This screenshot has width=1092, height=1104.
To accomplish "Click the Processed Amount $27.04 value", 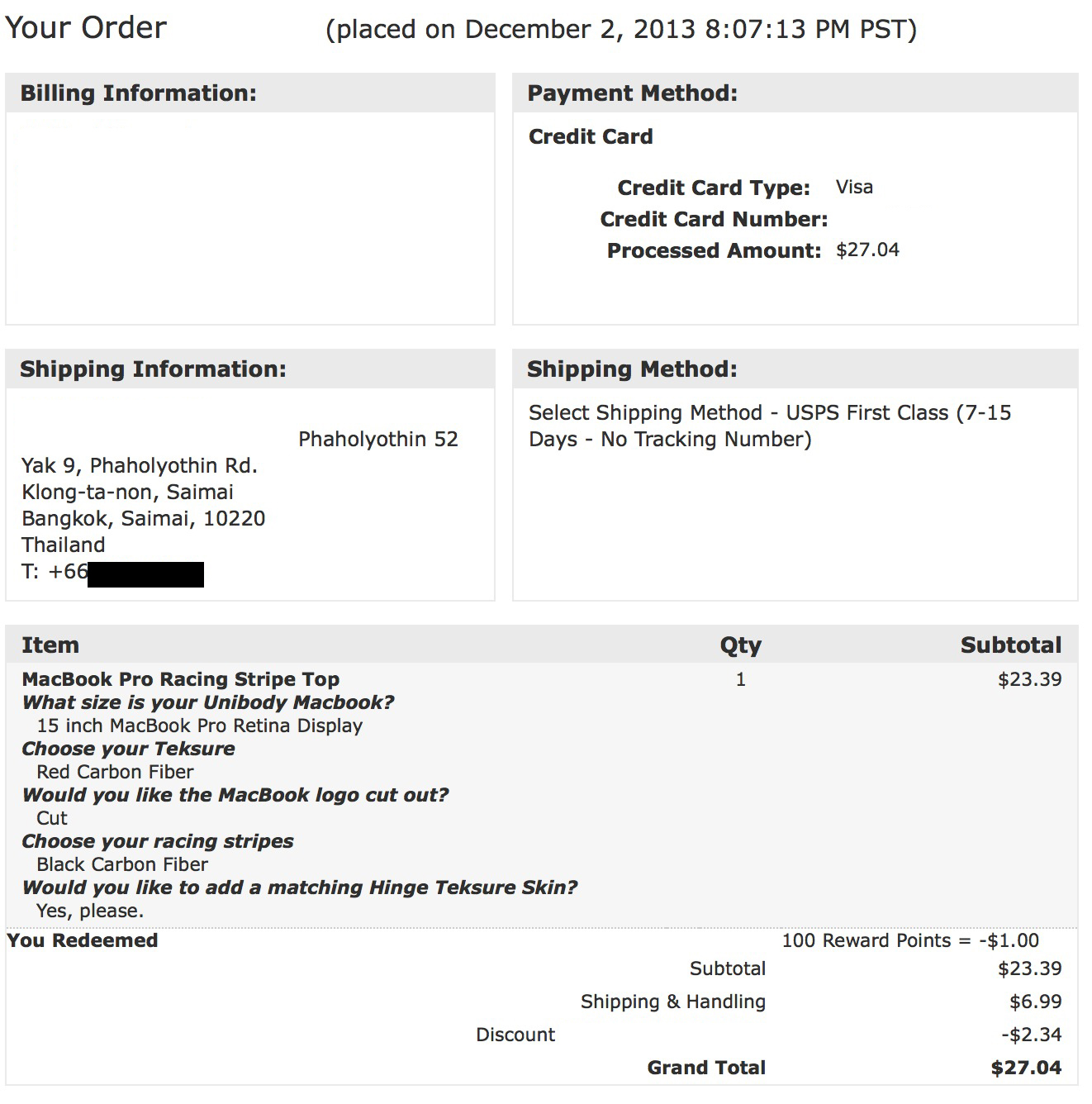I will point(867,250).
